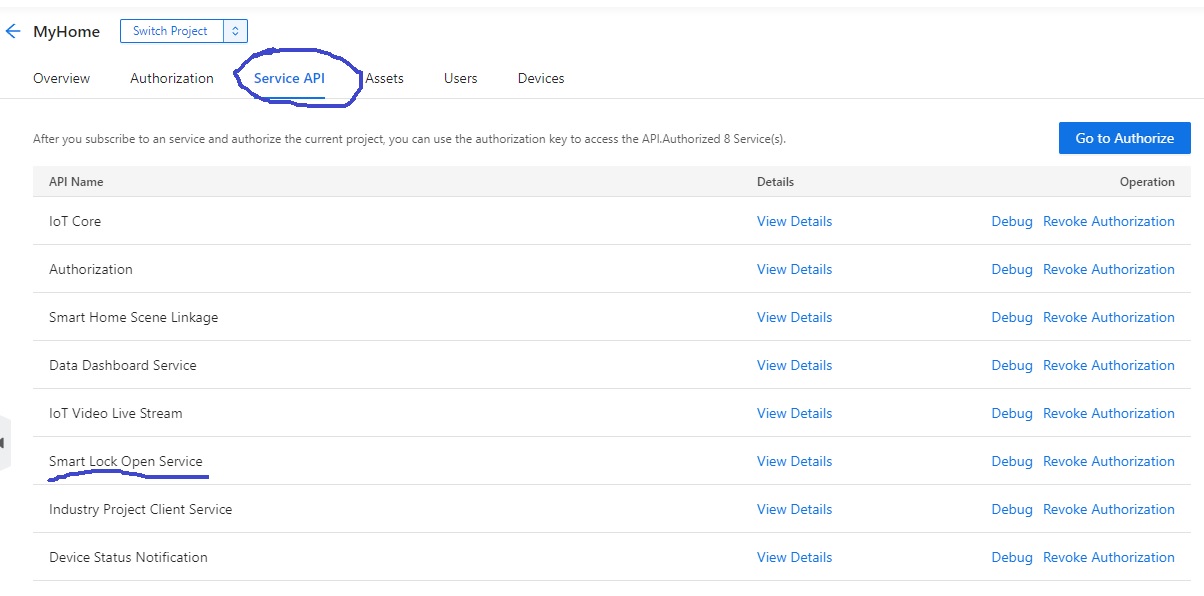1204x596 pixels.
Task: Expand the collapsed left sidebar handle
Action: point(4,442)
